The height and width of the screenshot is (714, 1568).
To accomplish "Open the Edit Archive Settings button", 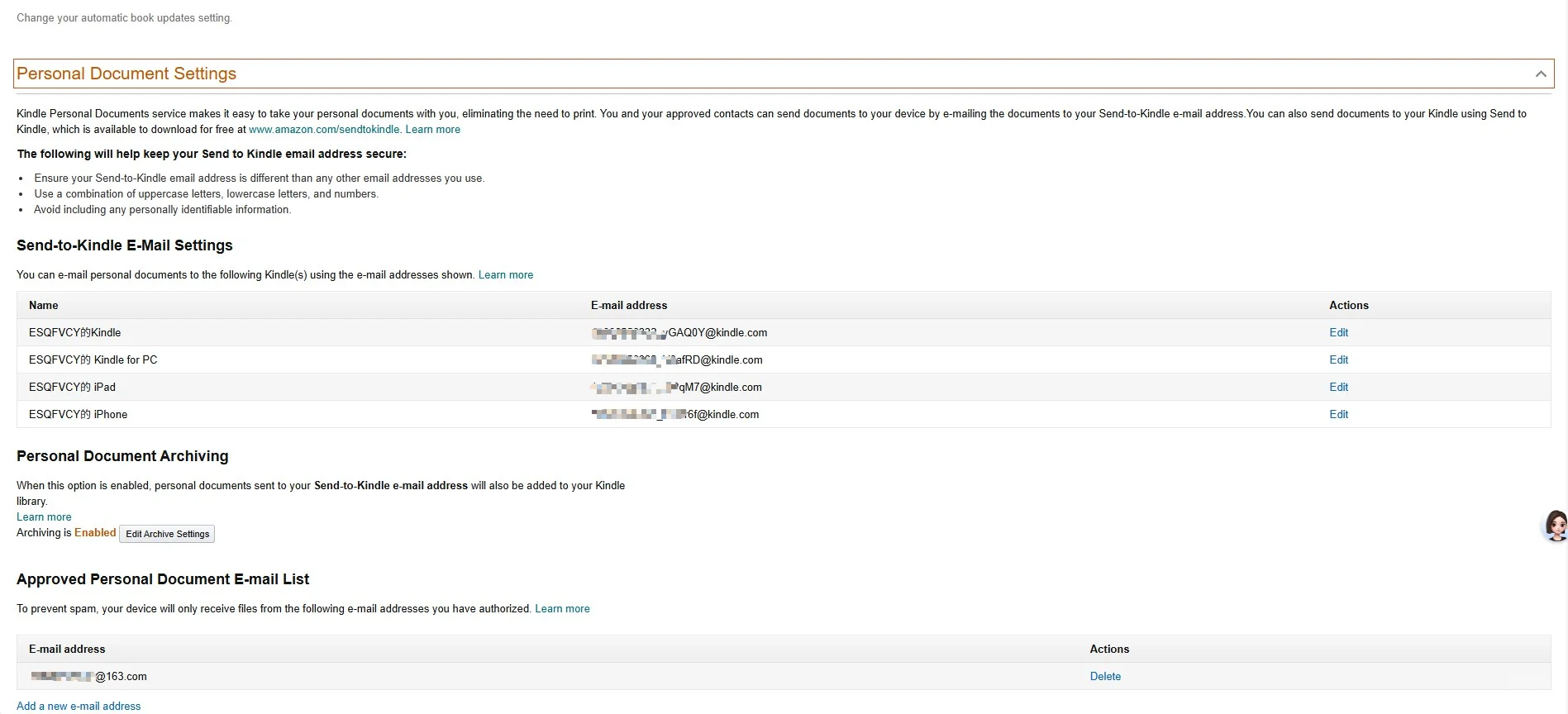I will [x=167, y=534].
